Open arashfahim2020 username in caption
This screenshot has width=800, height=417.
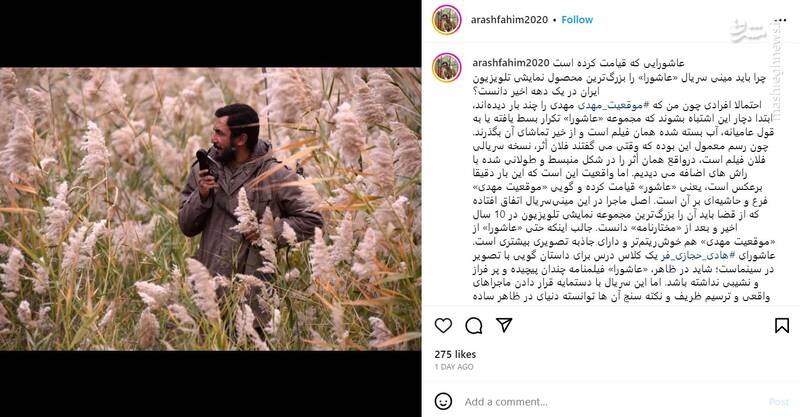[x=511, y=63]
